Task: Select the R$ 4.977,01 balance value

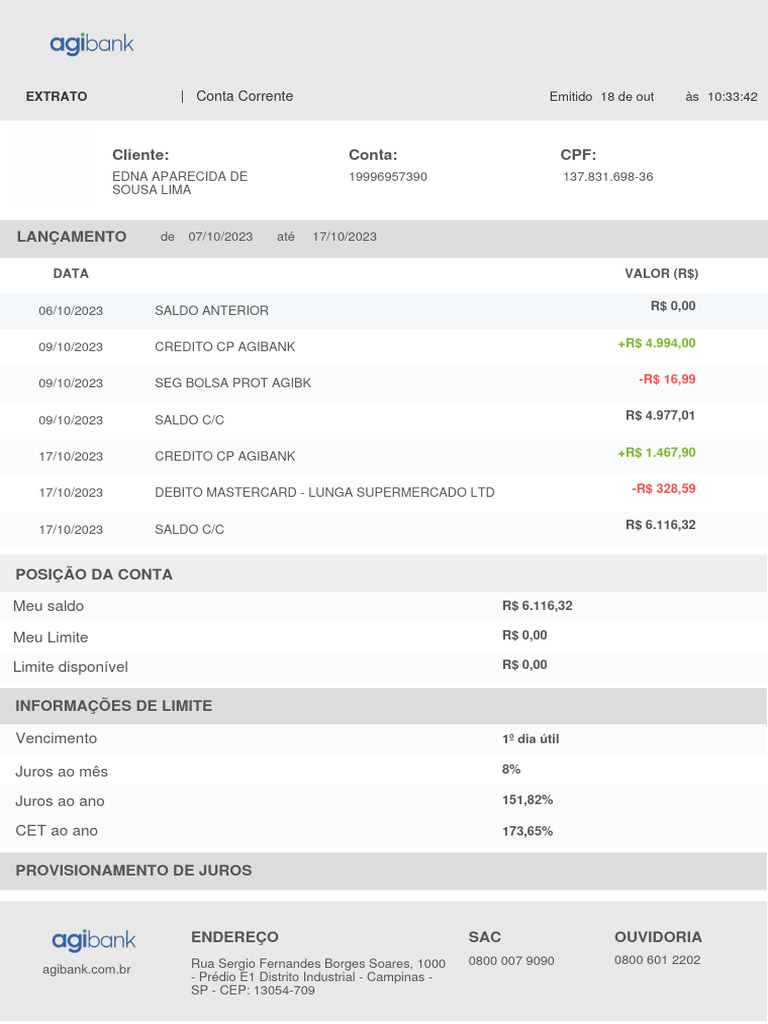Action: pos(660,415)
